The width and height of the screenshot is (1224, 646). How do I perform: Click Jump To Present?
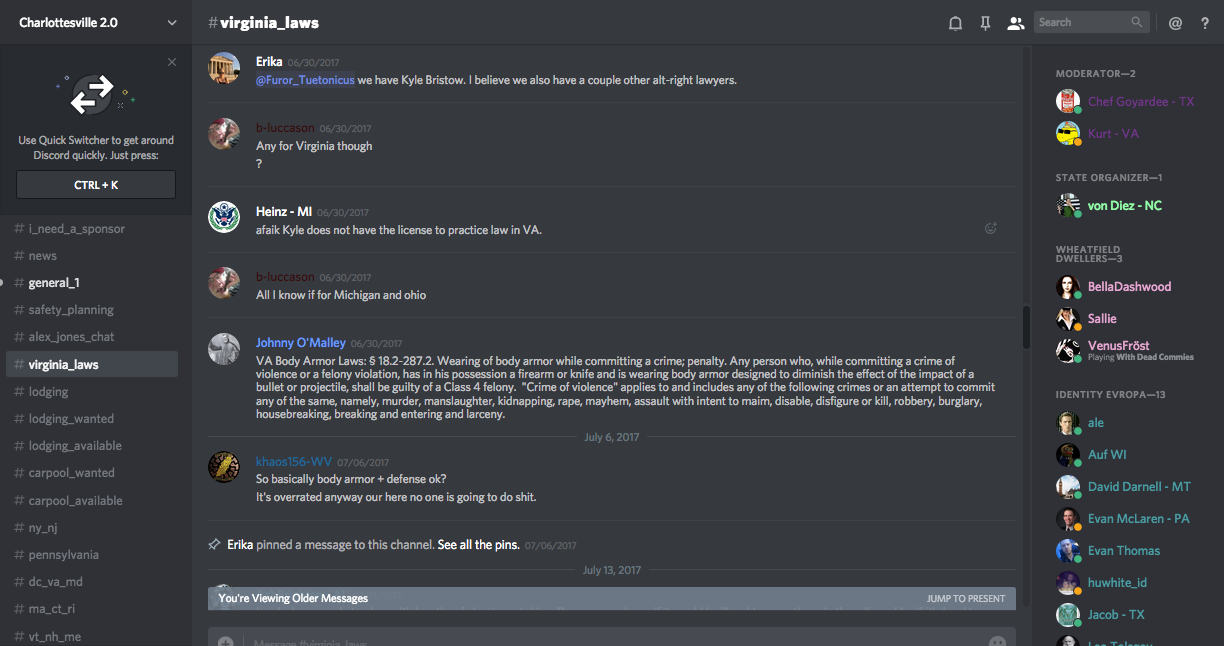coord(965,599)
